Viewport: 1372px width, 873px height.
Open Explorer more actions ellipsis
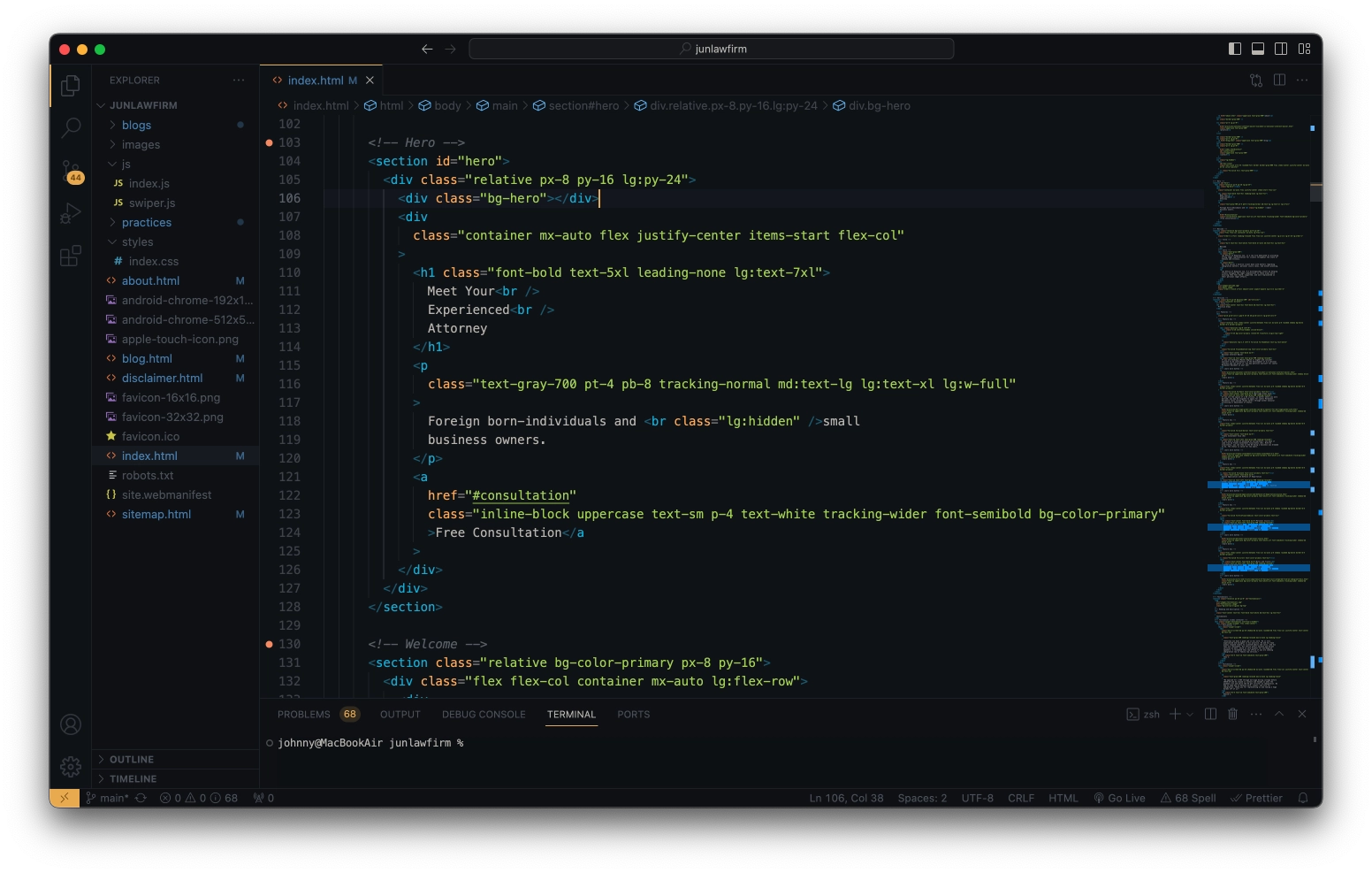239,80
